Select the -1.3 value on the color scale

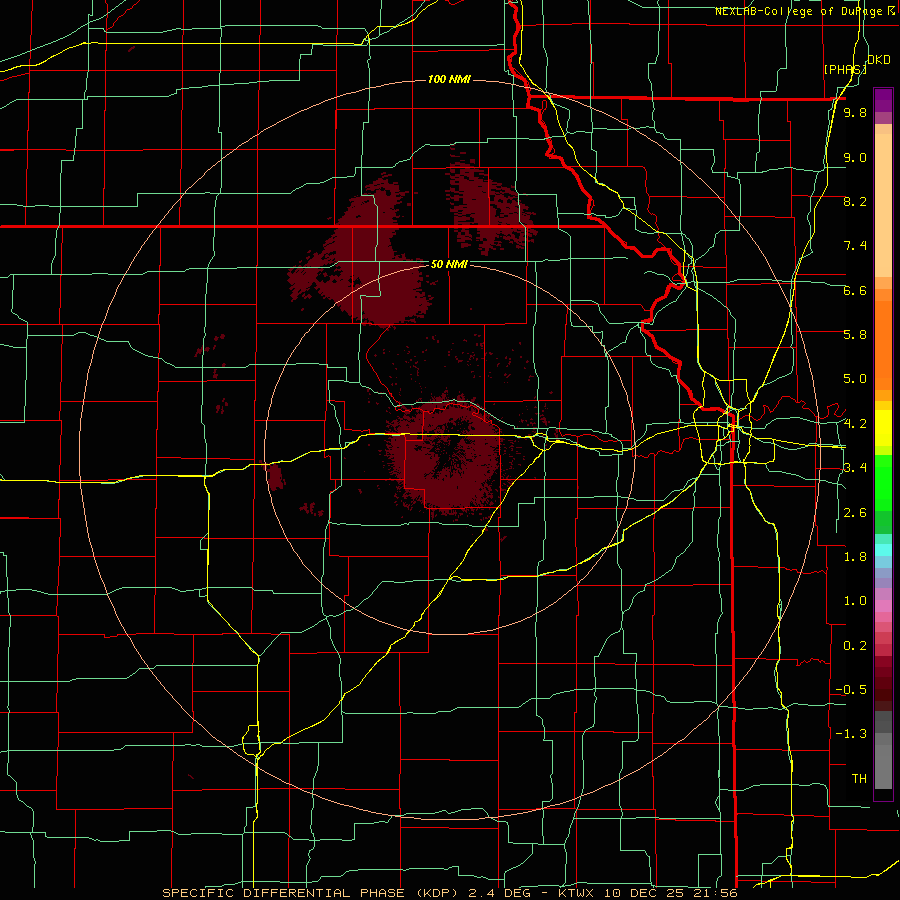851,734
